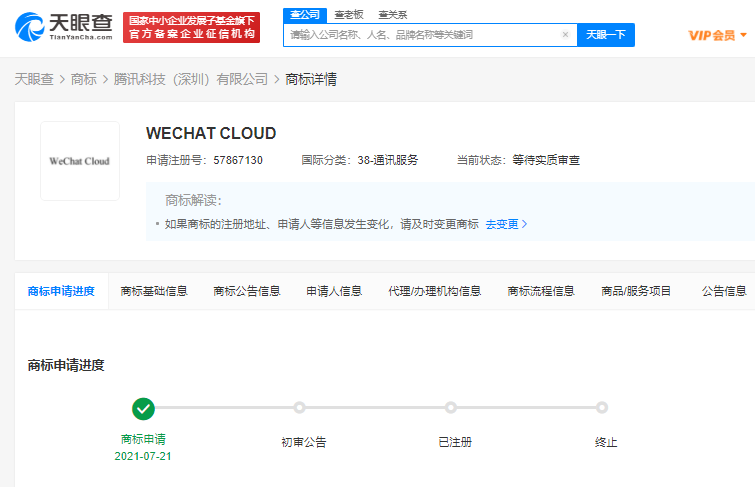Click the 初审公告 progress step marker
This screenshot has height=487, width=755.
tap(299, 408)
